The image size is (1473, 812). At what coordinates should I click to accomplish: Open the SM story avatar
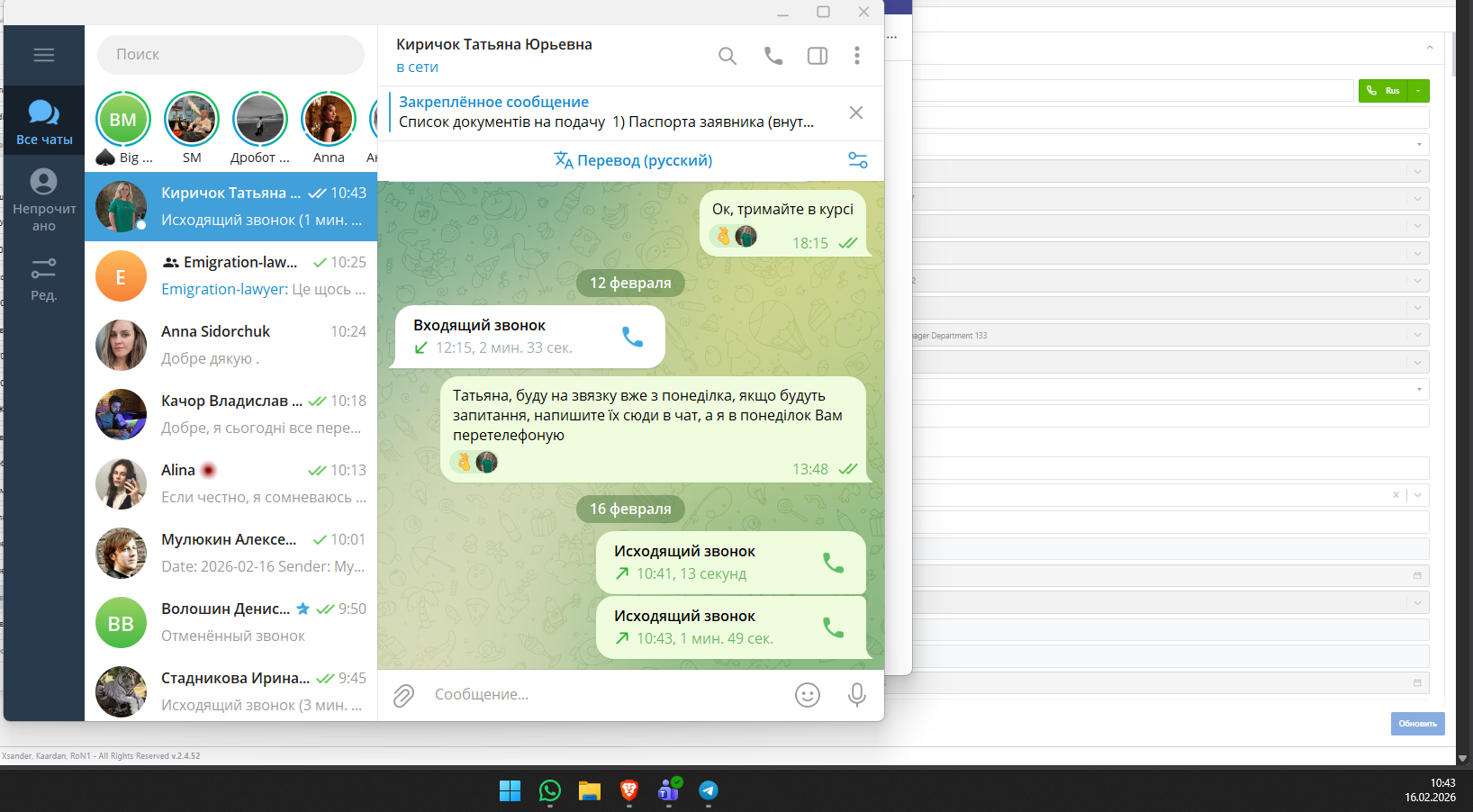tap(192, 120)
